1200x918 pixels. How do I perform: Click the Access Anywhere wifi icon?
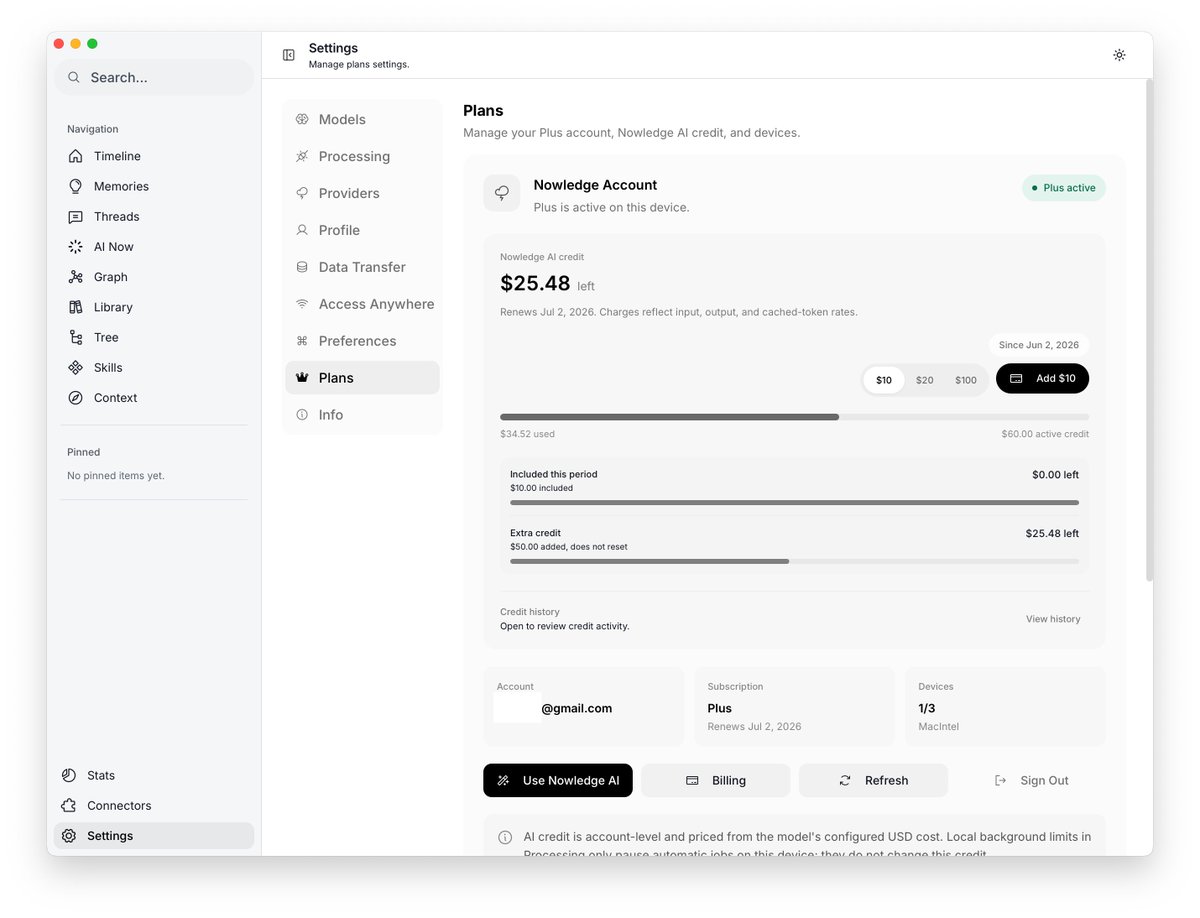[x=302, y=304]
